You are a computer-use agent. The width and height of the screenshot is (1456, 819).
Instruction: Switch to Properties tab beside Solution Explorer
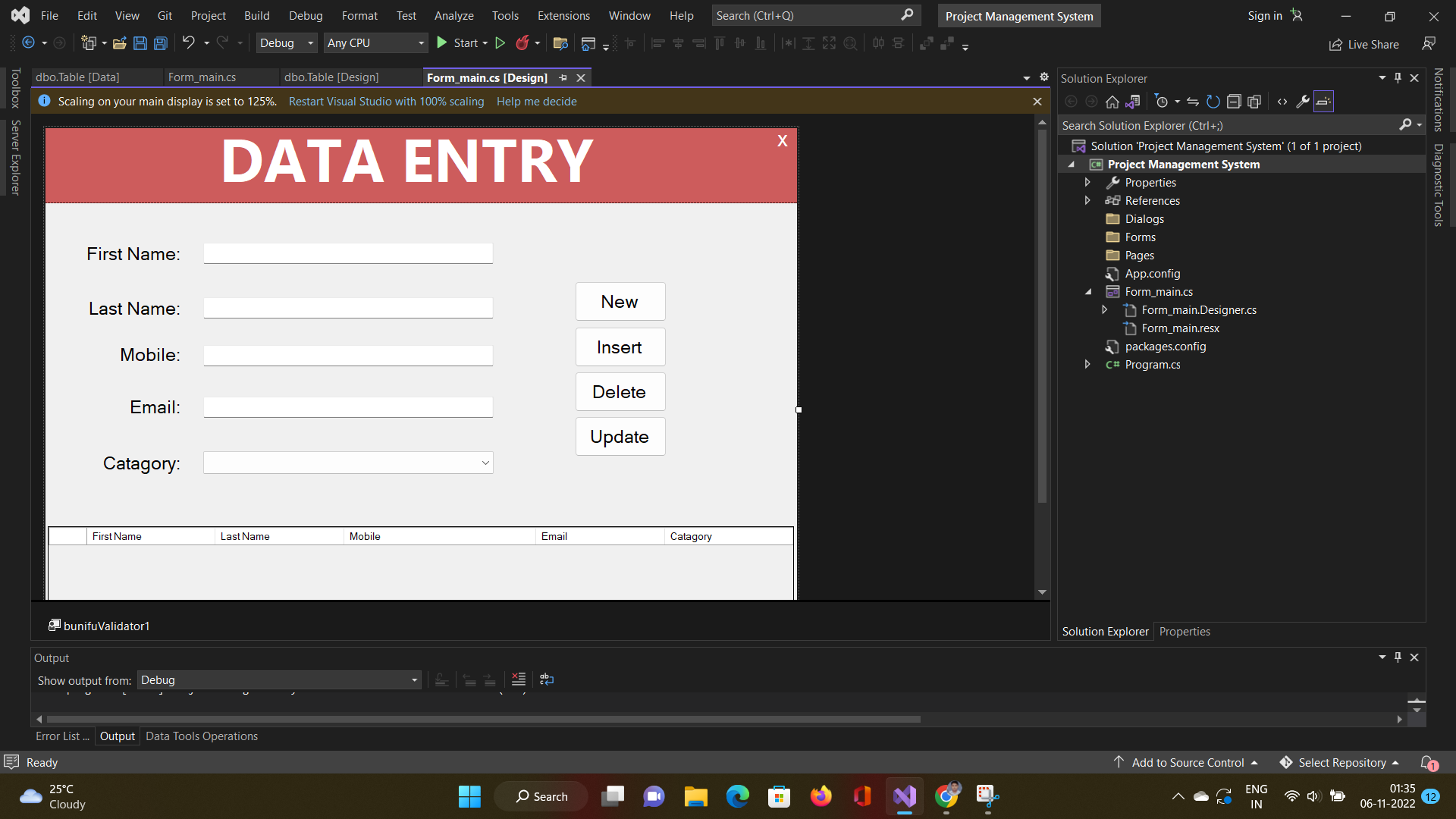pos(1185,632)
